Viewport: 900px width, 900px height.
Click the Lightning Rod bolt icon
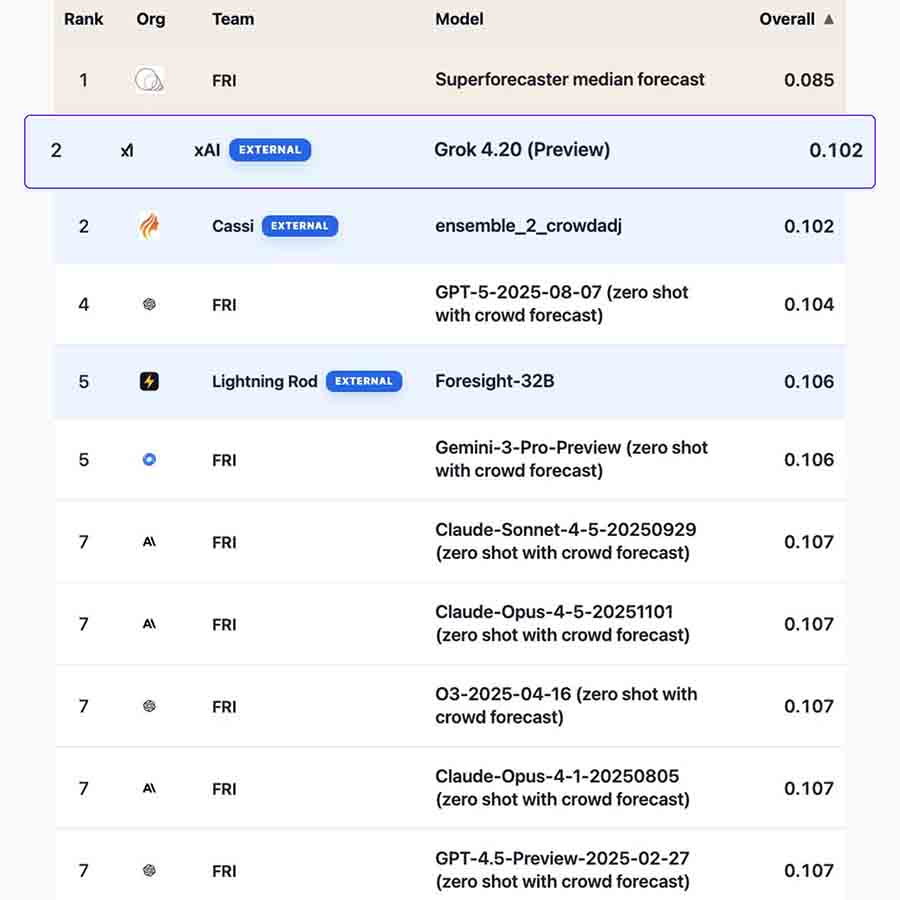(149, 381)
